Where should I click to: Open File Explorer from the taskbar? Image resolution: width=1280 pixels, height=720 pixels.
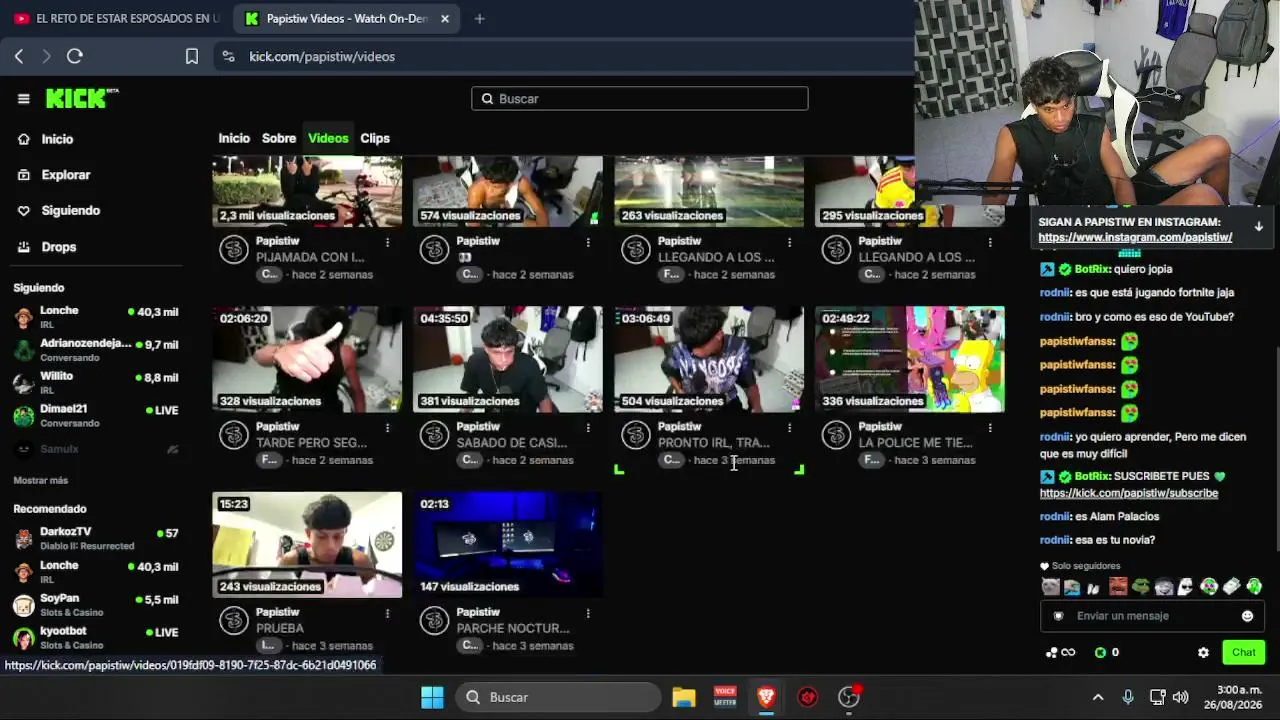[684, 697]
